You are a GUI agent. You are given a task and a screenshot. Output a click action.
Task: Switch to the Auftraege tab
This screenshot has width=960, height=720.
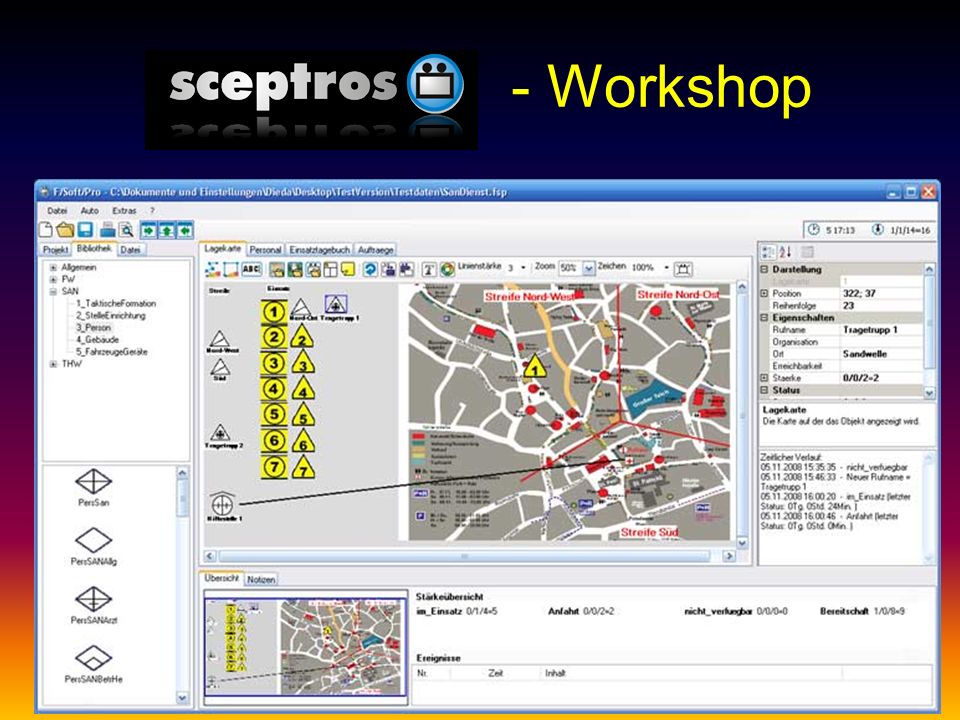click(375, 250)
